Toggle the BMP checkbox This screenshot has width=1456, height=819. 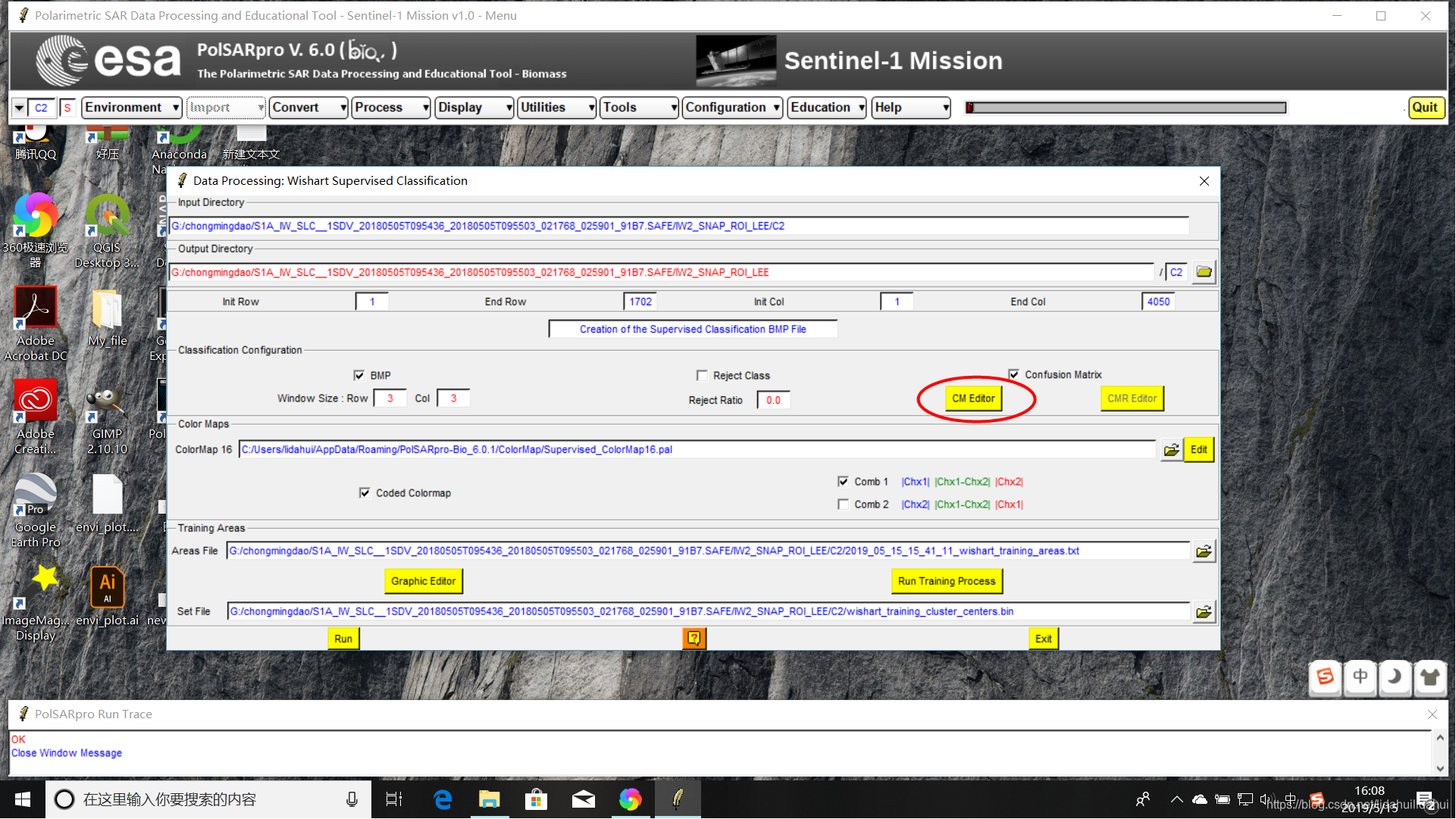(359, 376)
